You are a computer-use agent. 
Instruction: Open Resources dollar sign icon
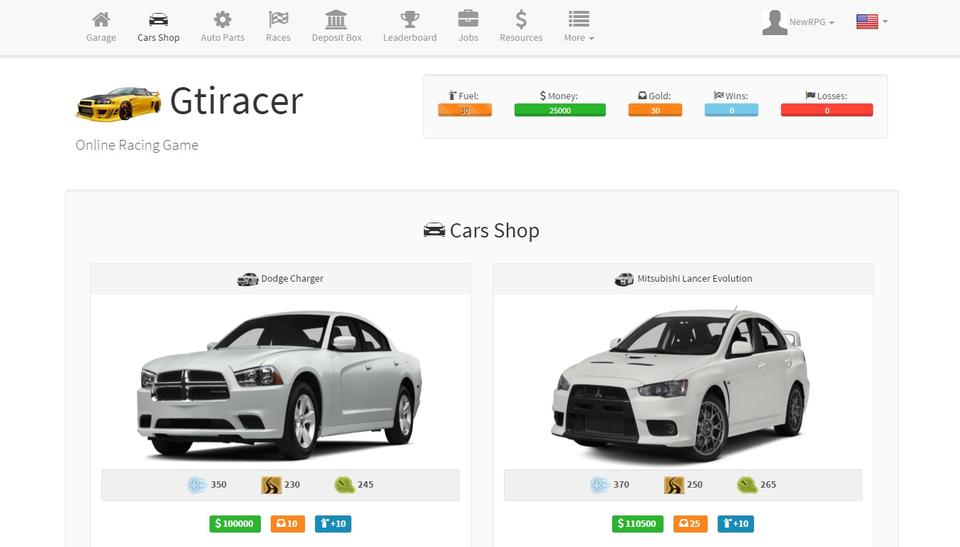(x=521, y=20)
